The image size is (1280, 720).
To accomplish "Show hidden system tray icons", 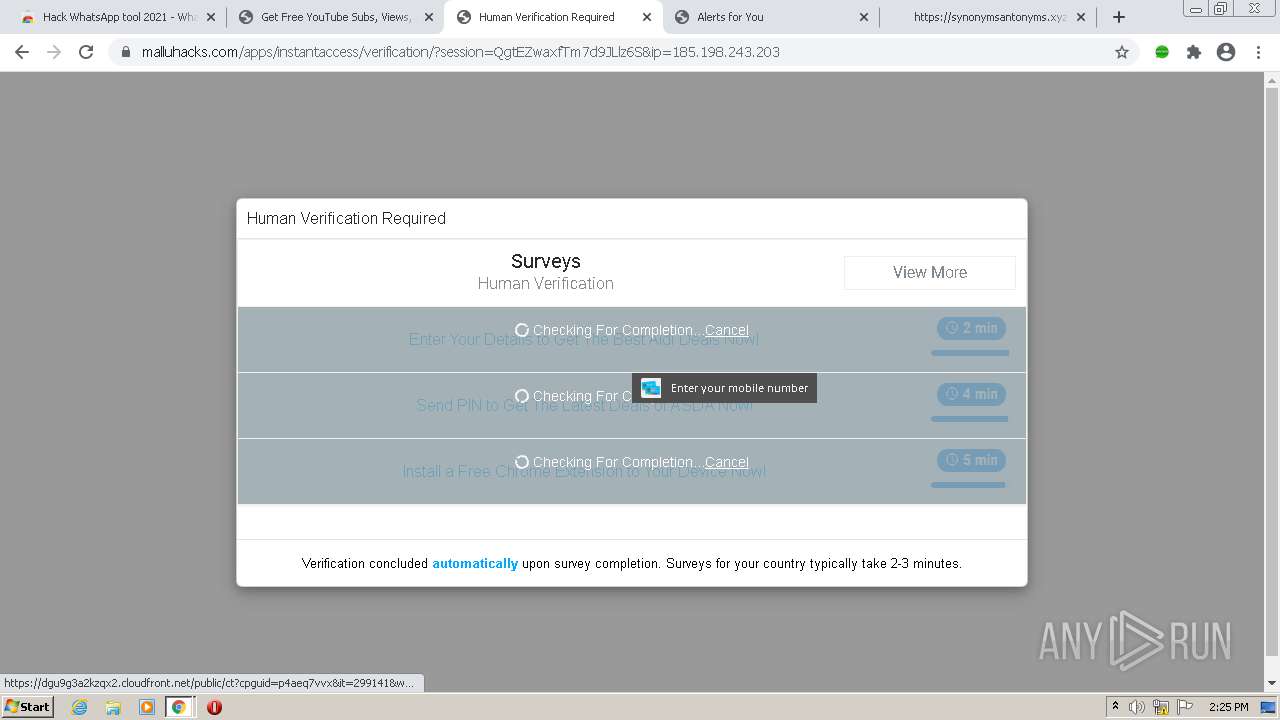I will (x=1115, y=707).
